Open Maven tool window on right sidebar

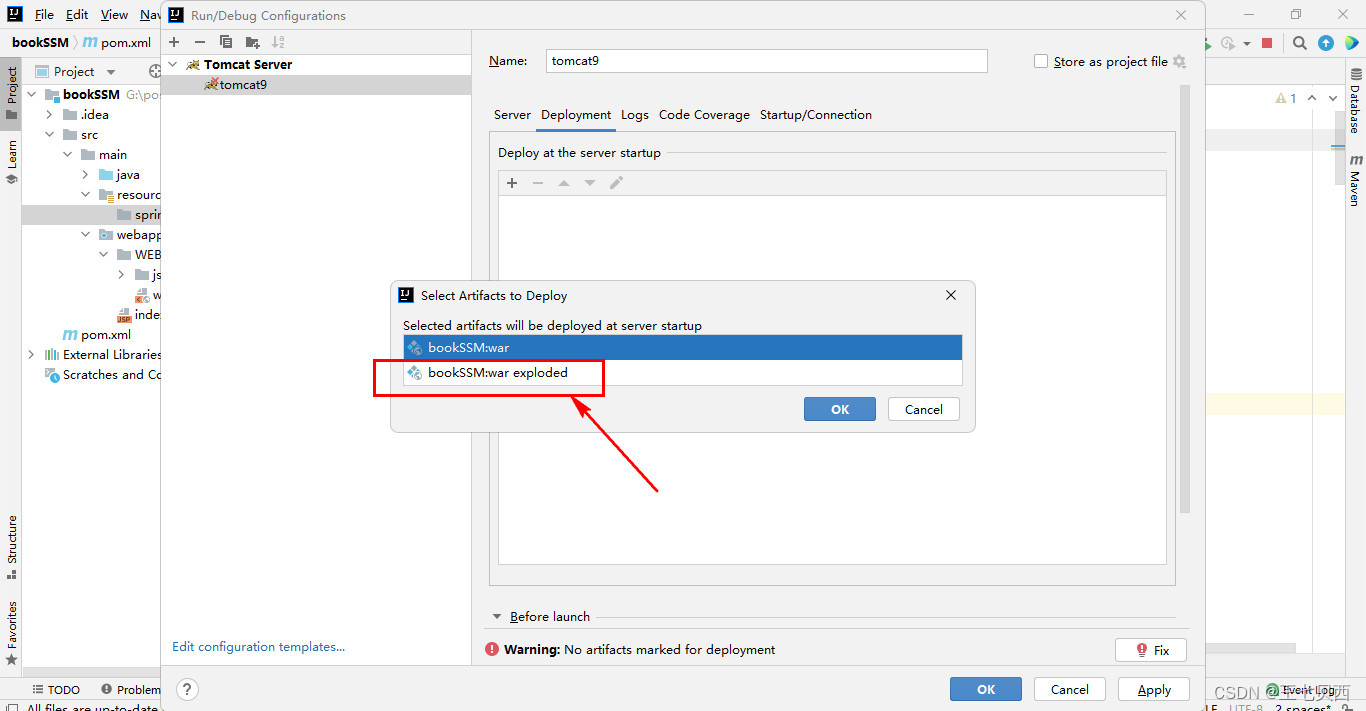1355,181
